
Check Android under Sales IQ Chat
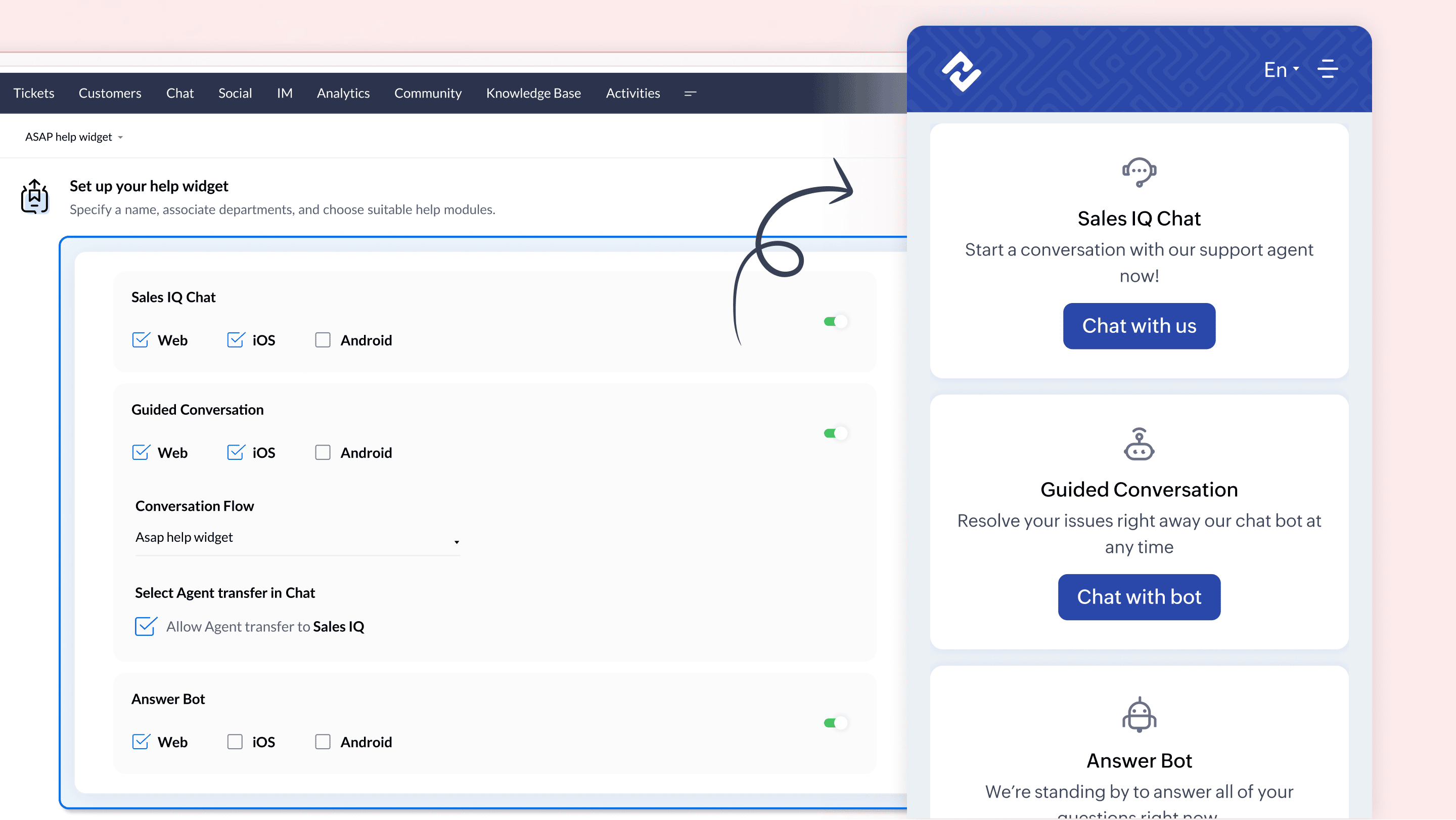(x=323, y=340)
